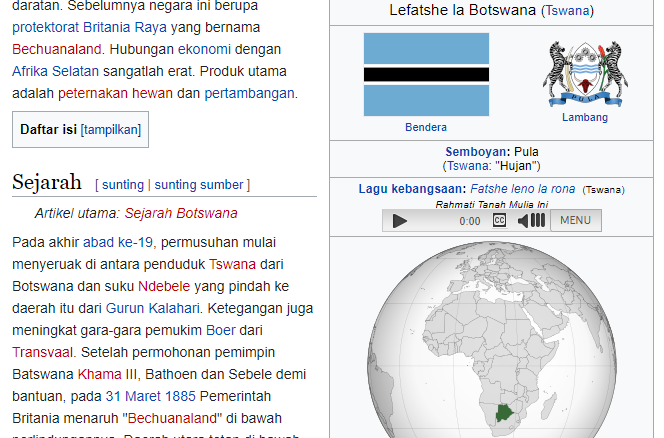
Task: Open the abad ke-19 link
Action: [118, 242]
